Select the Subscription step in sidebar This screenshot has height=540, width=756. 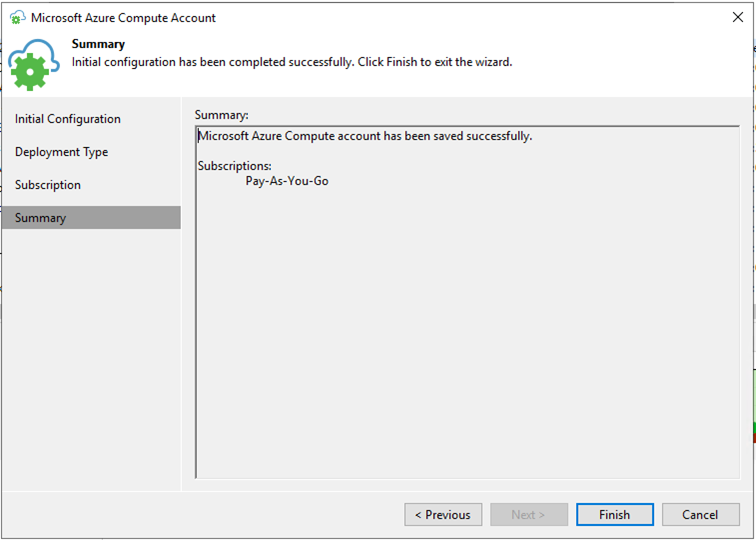[x=48, y=185]
